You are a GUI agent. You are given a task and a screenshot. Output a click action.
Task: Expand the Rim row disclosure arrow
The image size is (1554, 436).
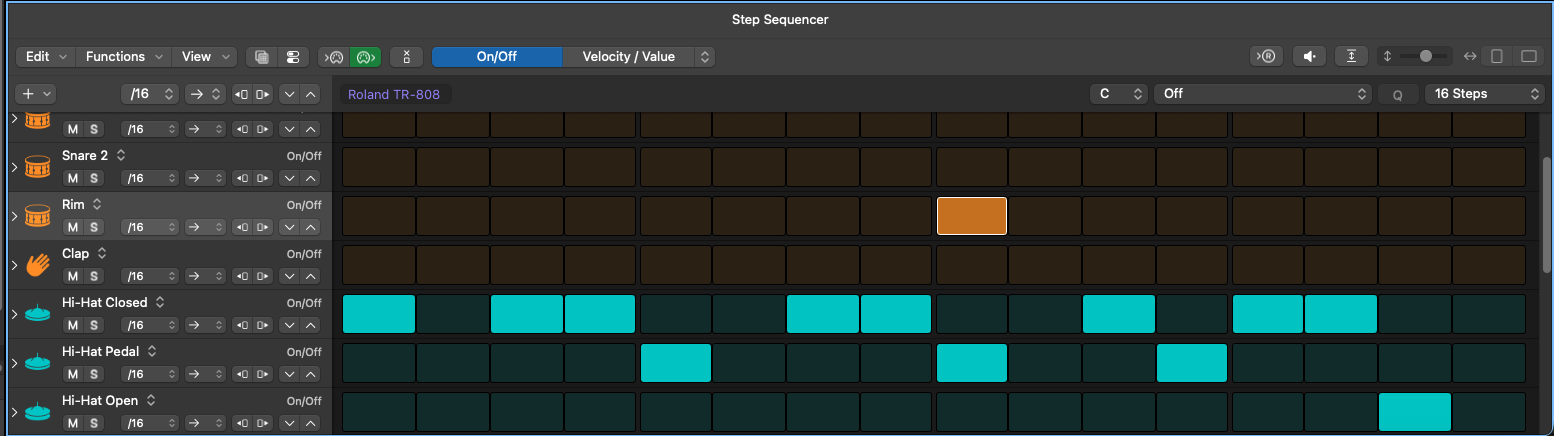click(14, 217)
